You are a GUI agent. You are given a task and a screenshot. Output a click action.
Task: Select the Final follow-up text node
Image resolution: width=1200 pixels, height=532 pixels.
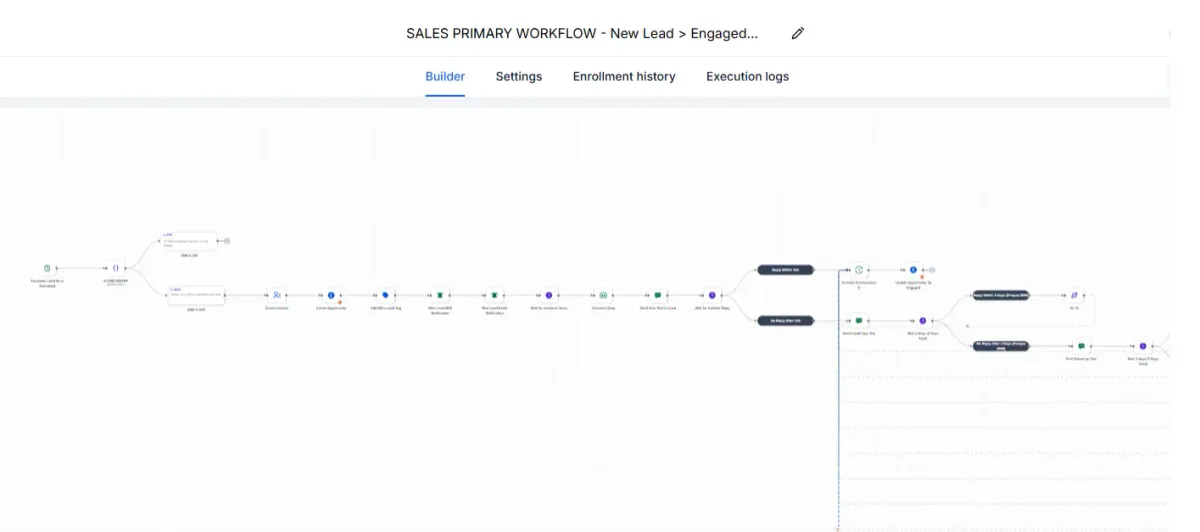point(1081,345)
